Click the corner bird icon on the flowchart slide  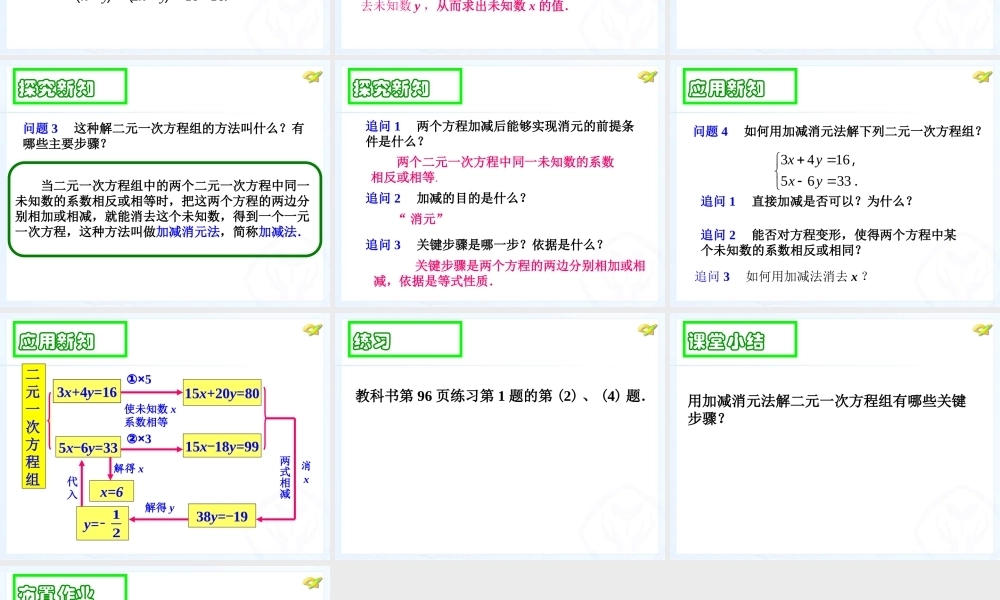(312, 330)
